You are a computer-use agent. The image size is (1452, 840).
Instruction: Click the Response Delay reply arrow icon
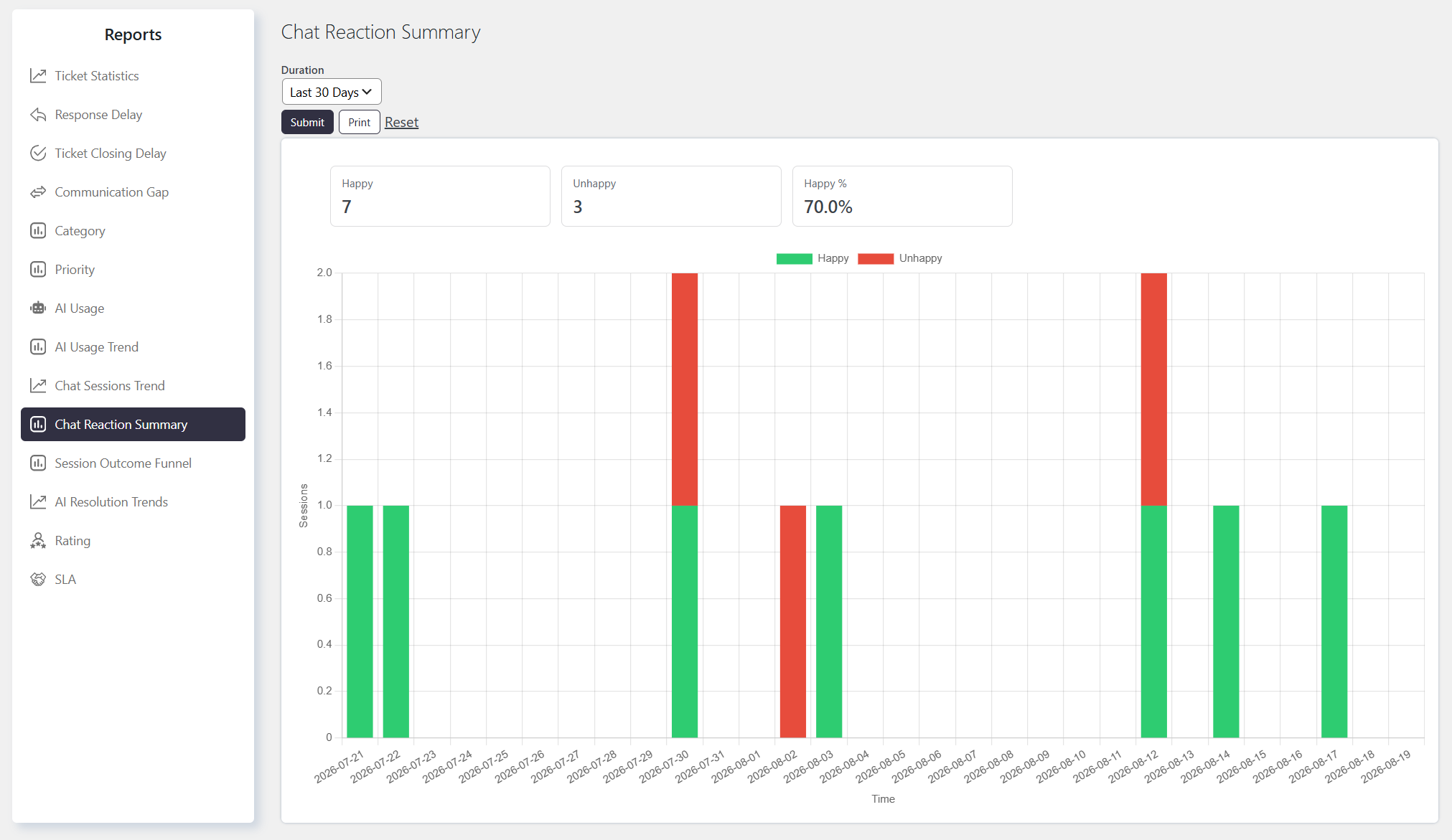tap(38, 115)
